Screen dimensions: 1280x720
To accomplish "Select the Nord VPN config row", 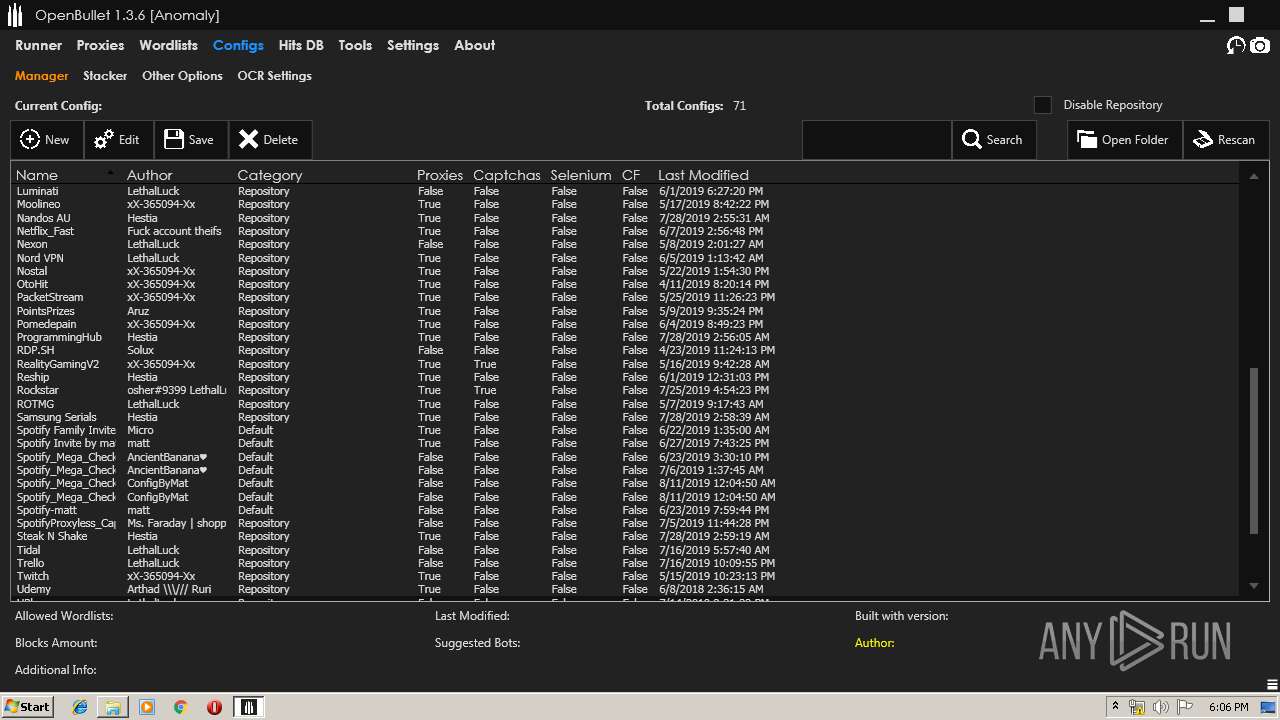I will pos(627,258).
